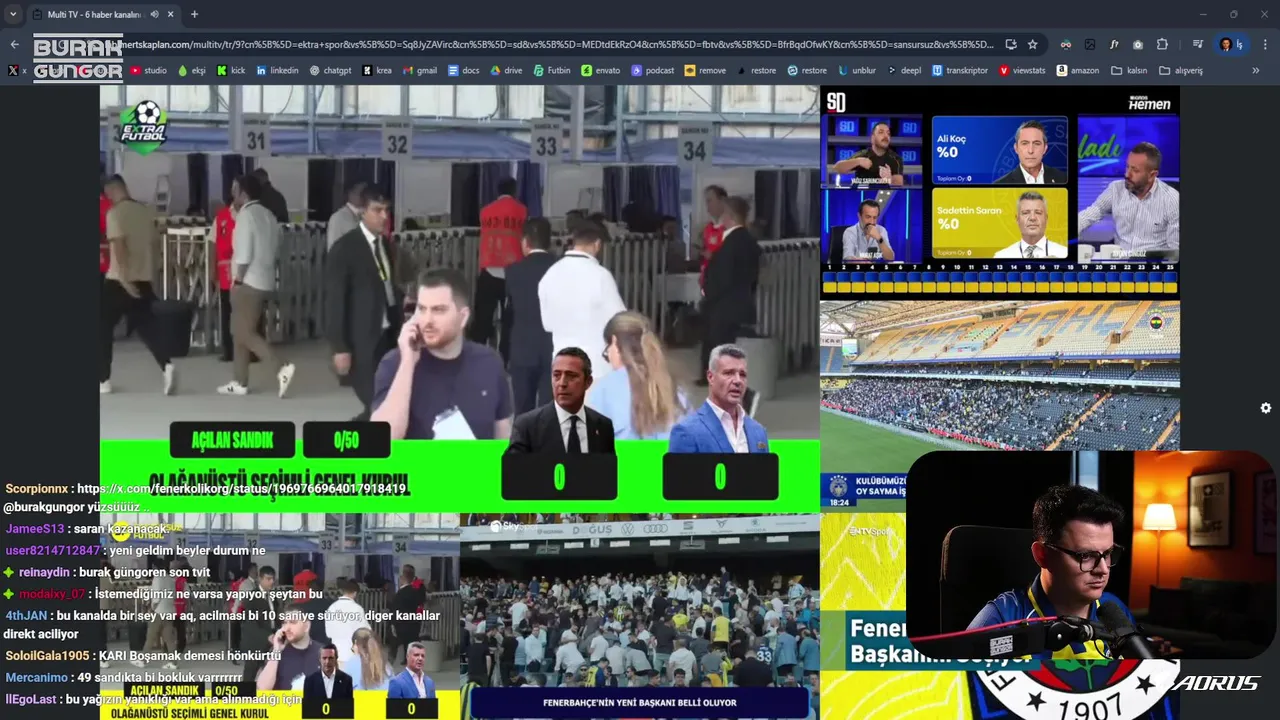This screenshot has height=720, width=1280.
Task: Click chat username 'reinaydin'
Action: click(44, 572)
